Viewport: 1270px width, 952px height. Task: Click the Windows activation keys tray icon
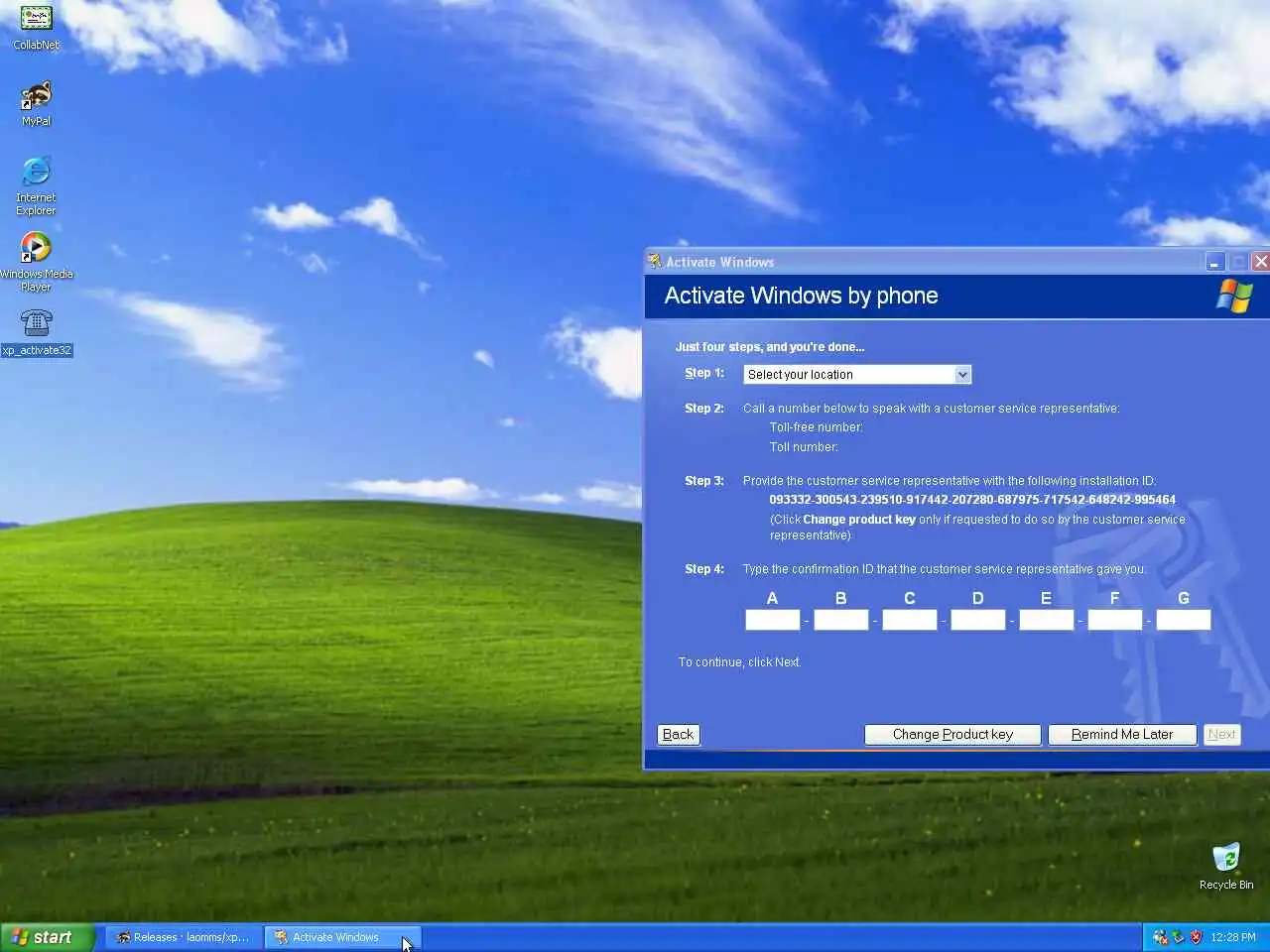(1160, 937)
